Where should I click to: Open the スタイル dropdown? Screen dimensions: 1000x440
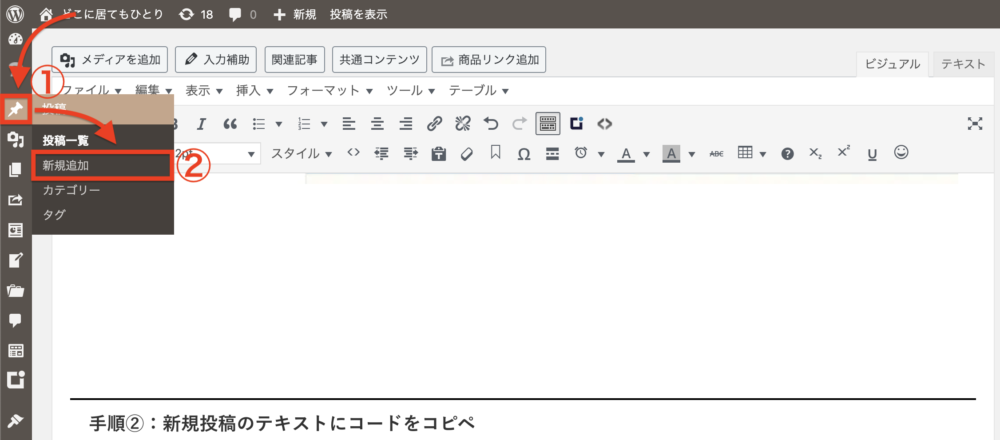click(302, 154)
